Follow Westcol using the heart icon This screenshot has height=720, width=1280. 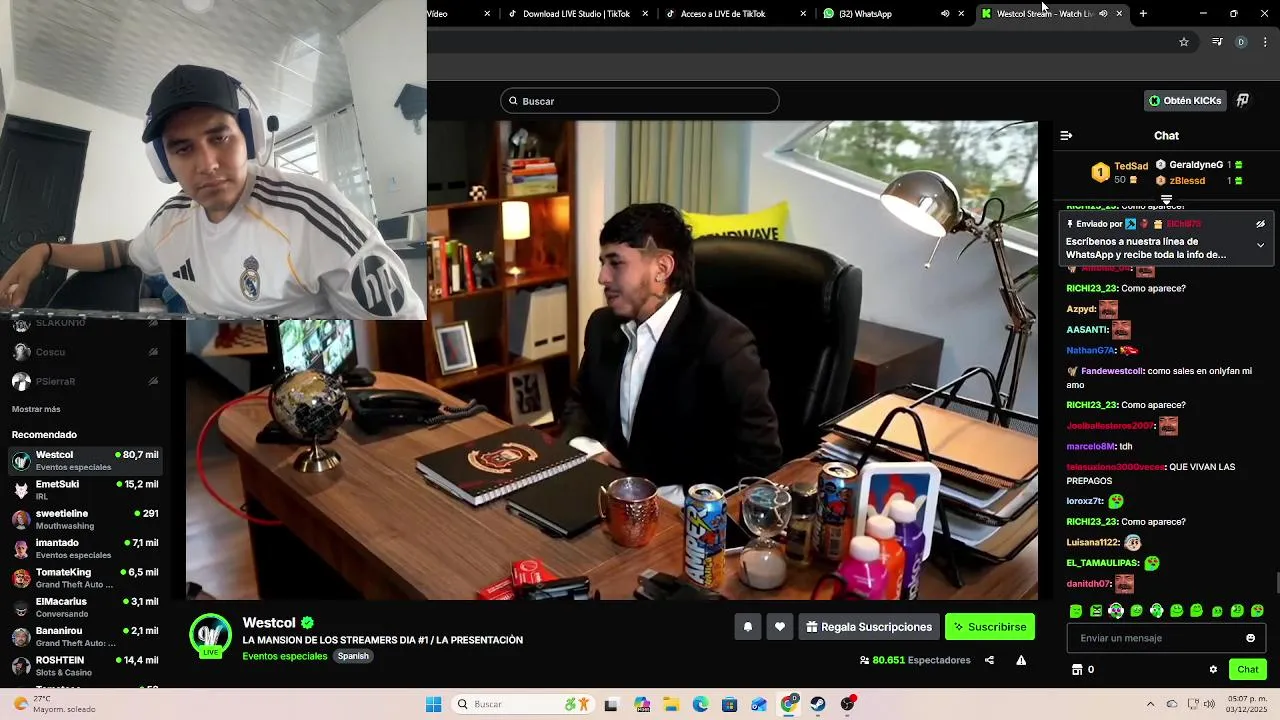(x=780, y=627)
